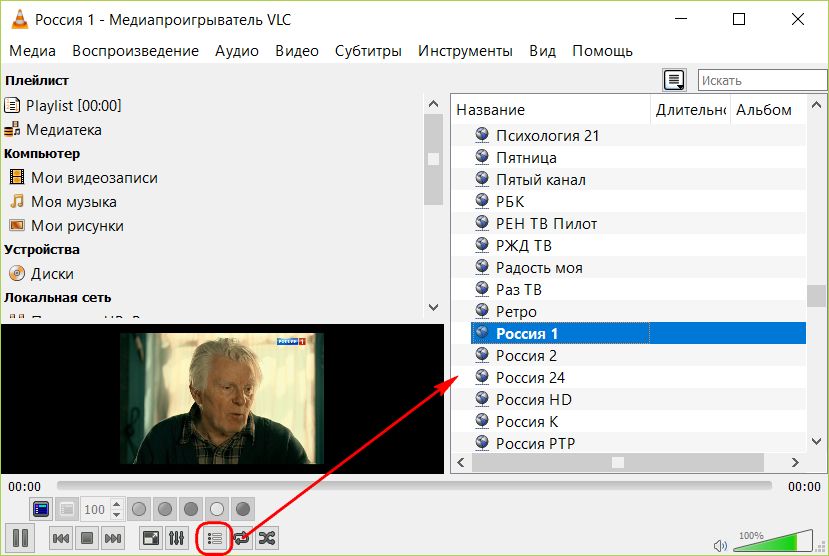Open the Помощь menu
The image size is (829, 556).
click(602, 51)
